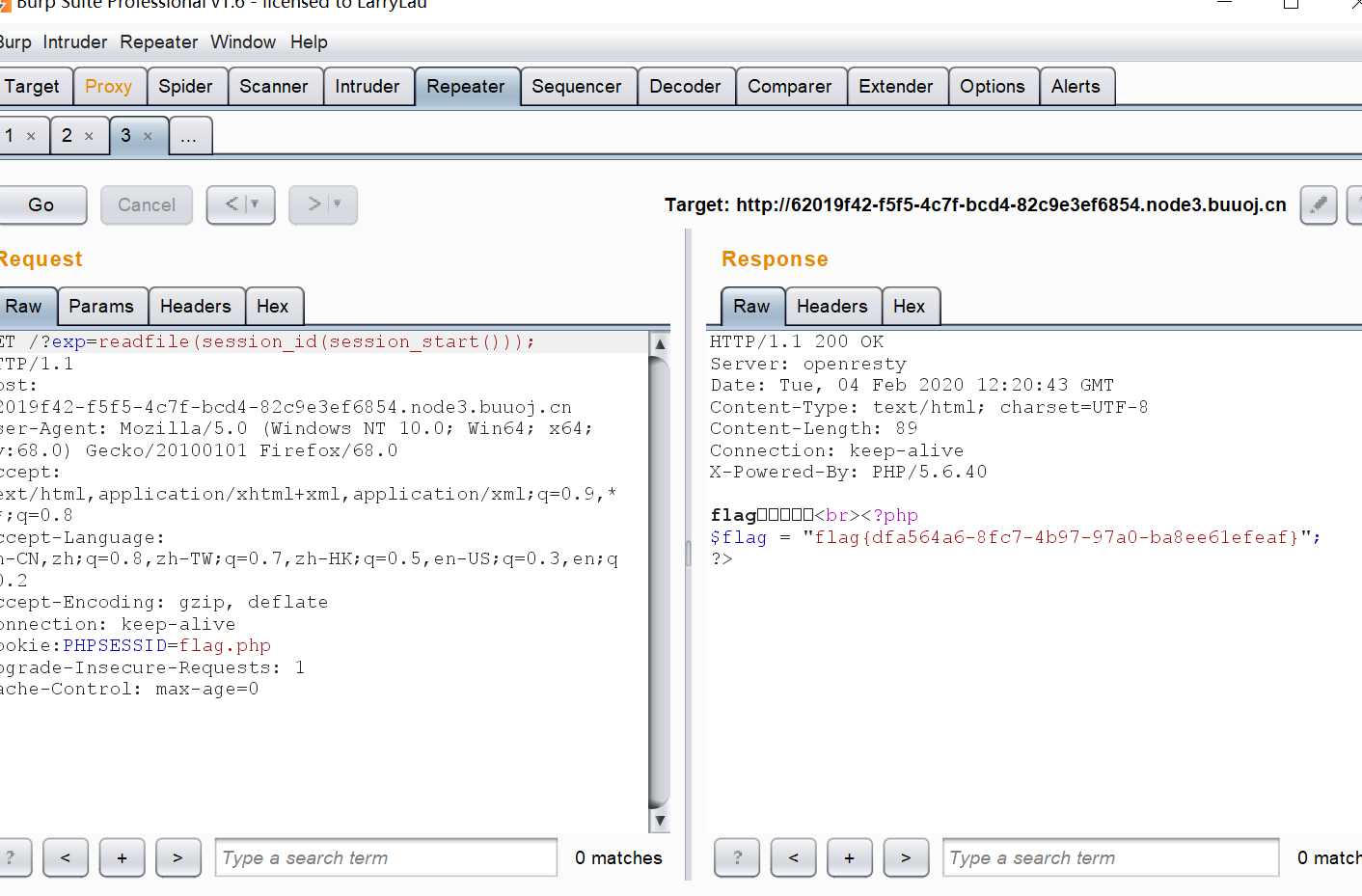Click the request pane vertical scrollbar thumb

click(x=660, y=582)
